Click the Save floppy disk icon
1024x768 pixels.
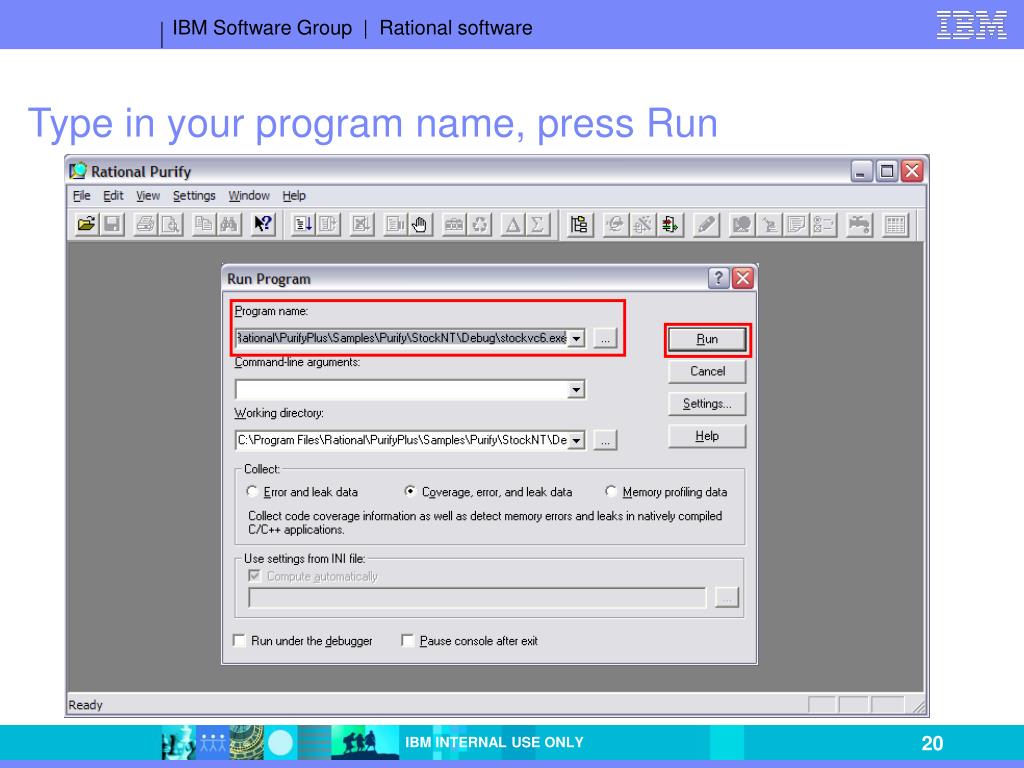click(112, 225)
